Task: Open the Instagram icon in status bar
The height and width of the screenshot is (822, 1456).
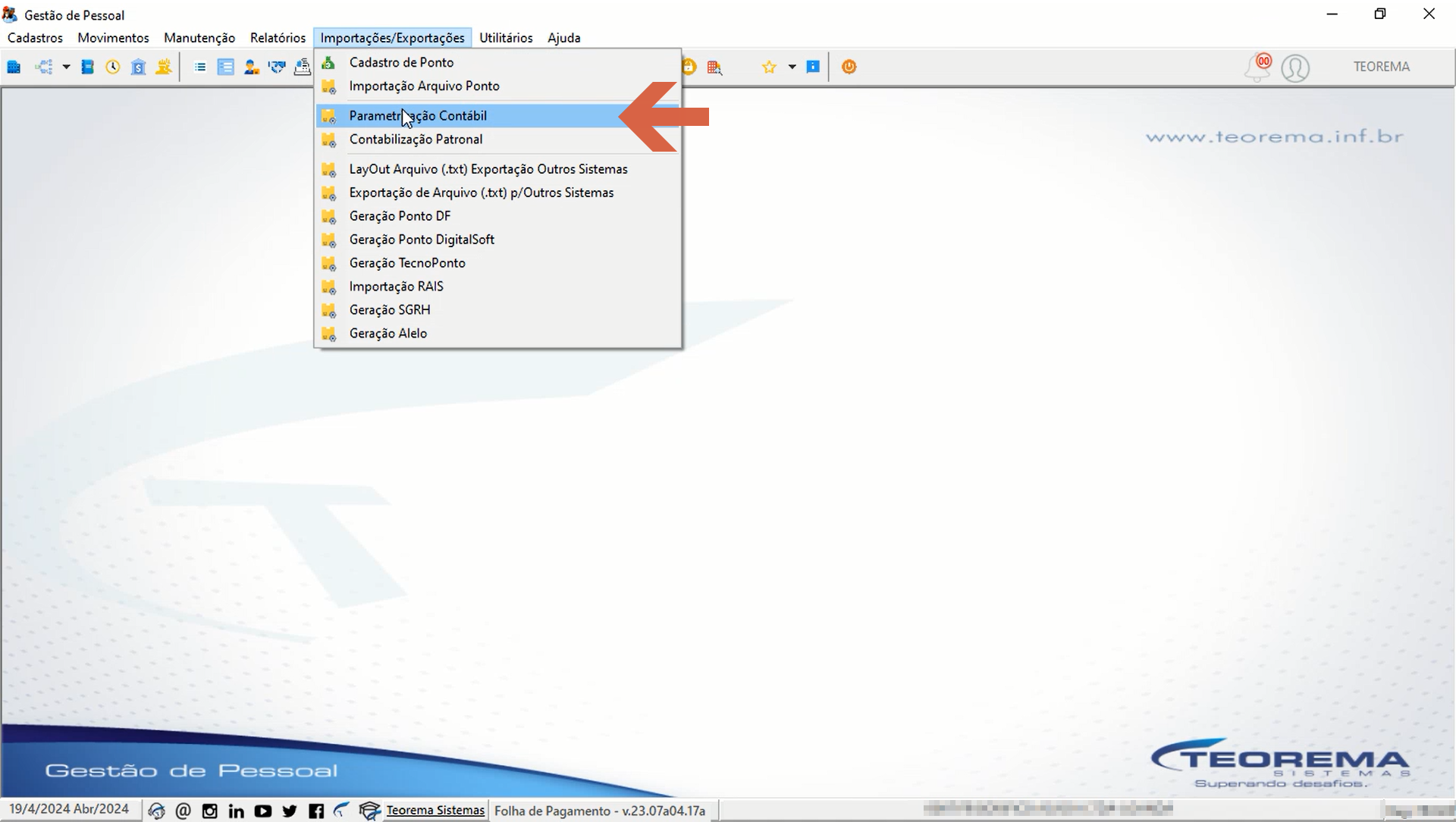Action: (x=209, y=811)
